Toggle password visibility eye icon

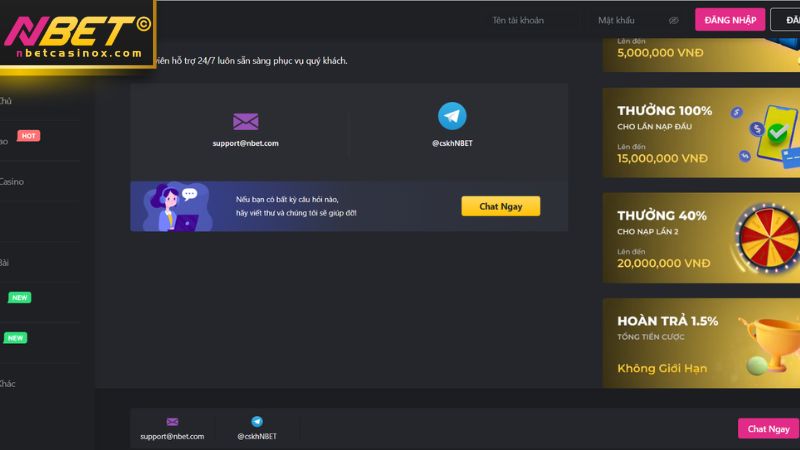(673, 20)
